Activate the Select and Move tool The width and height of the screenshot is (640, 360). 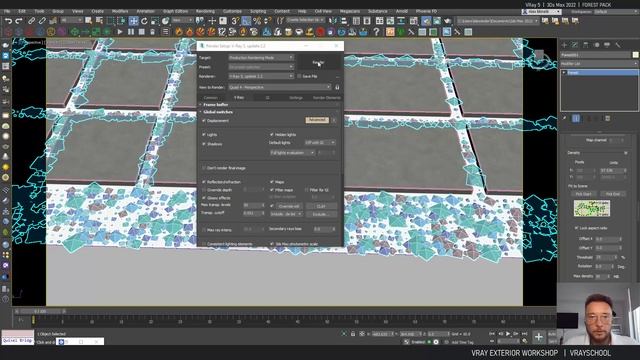[x=133, y=21]
